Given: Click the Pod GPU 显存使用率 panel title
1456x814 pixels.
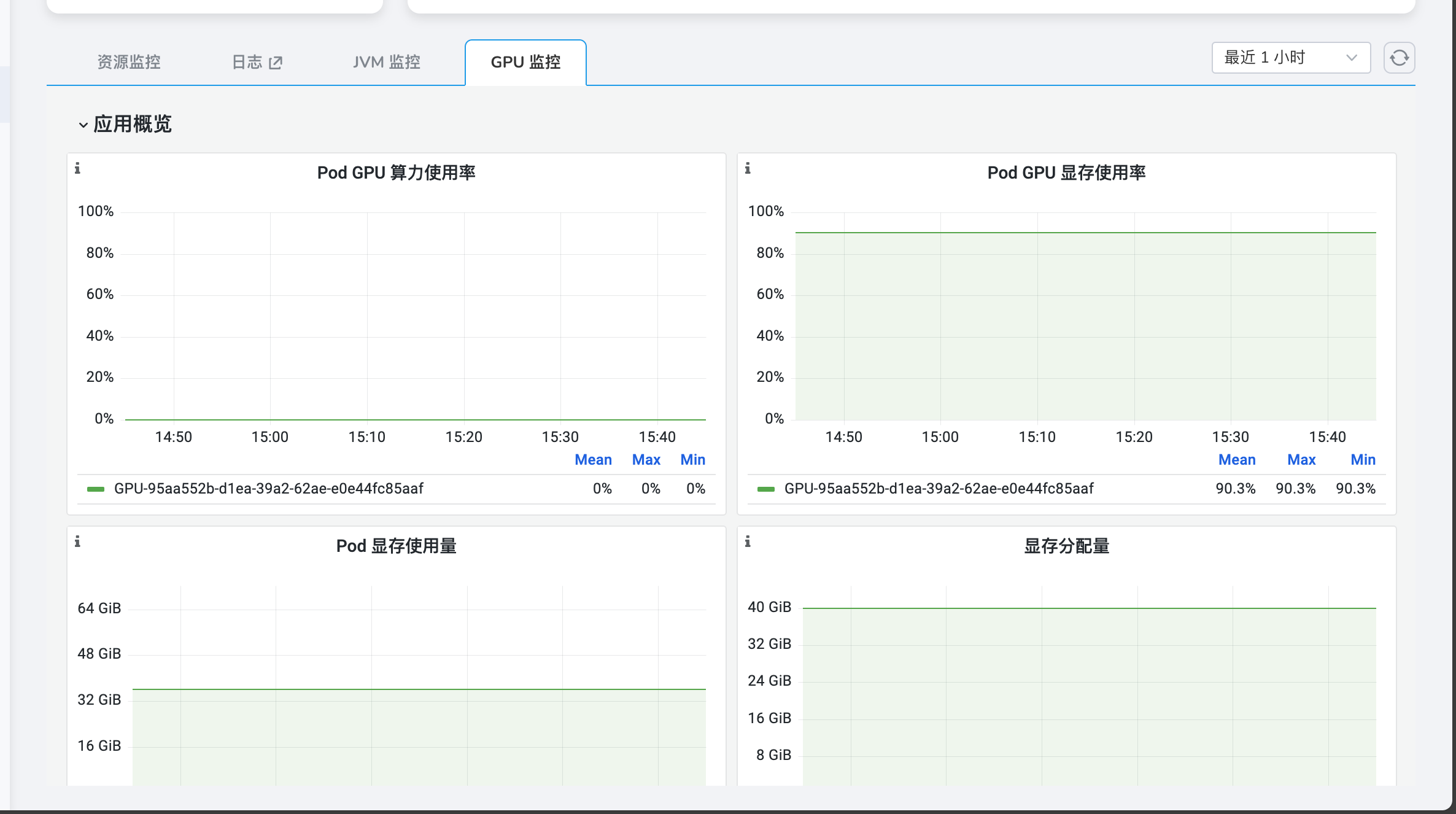Looking at the screenshot, I should 1066,173.
